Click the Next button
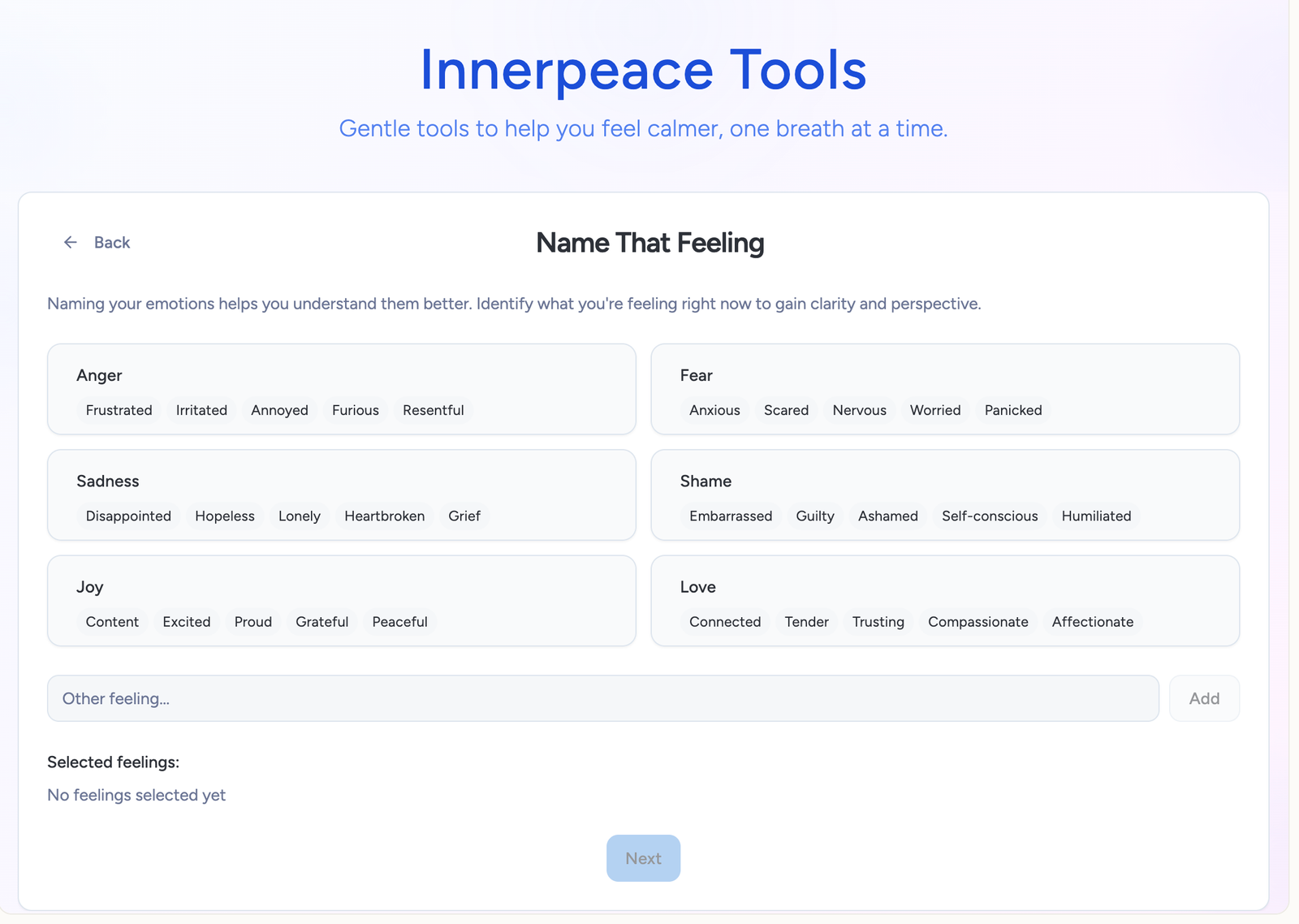This screenshot has height=924, width=1299. 643,858
